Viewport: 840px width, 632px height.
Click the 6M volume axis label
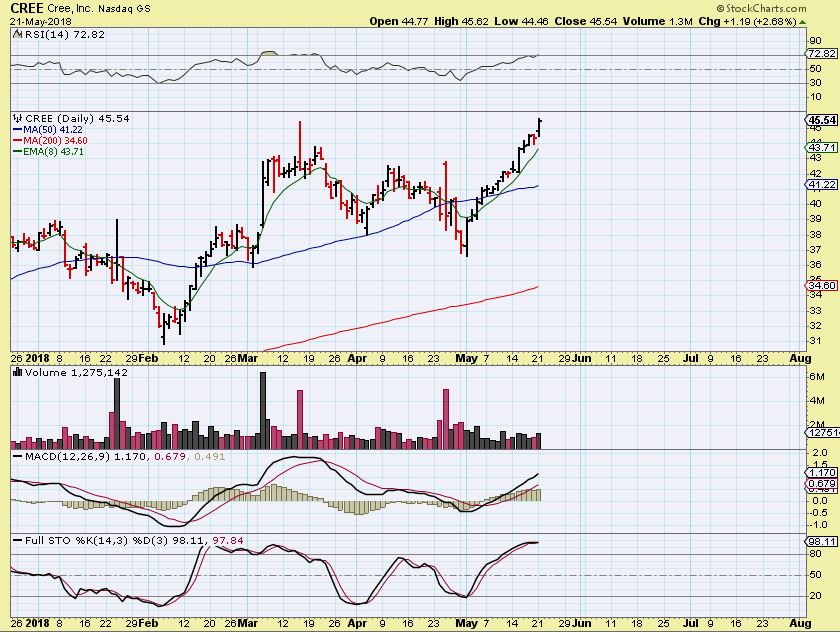pos(817,377)
